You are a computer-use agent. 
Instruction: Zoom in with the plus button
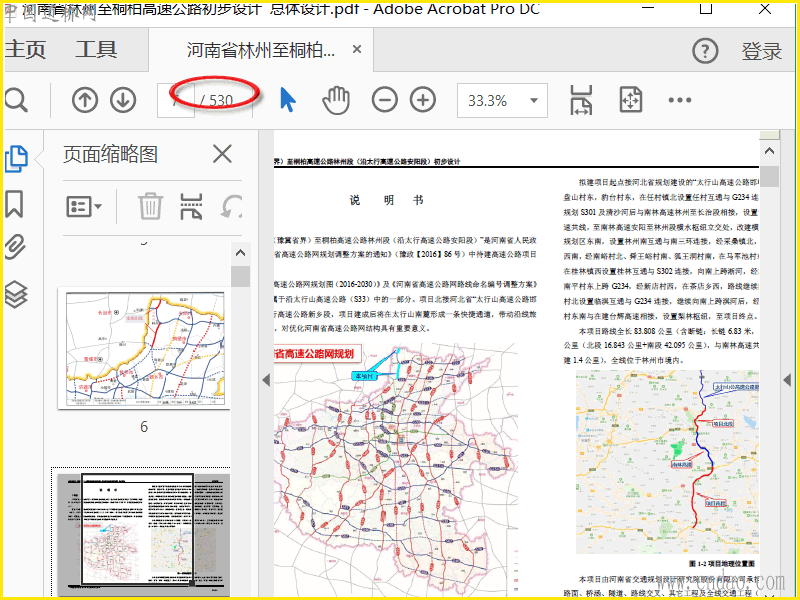[x=423, y=100]
